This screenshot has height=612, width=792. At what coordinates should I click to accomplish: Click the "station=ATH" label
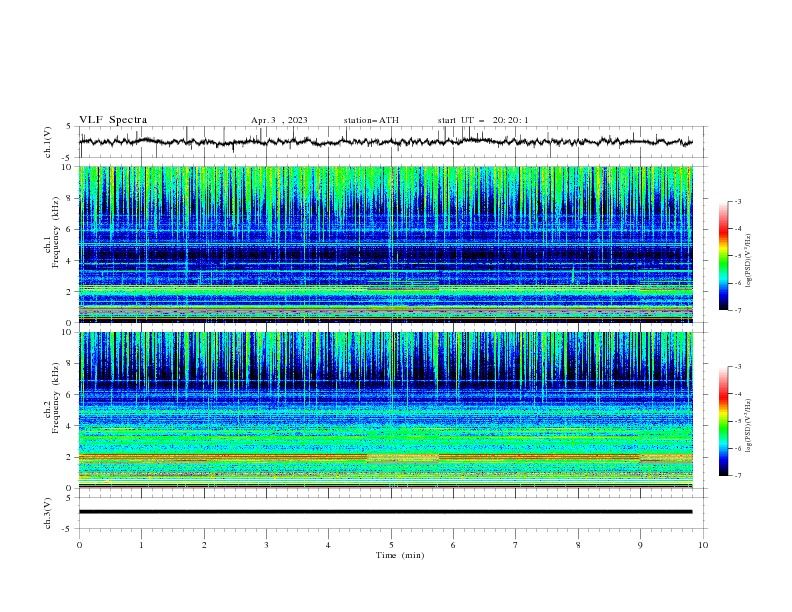371,120
